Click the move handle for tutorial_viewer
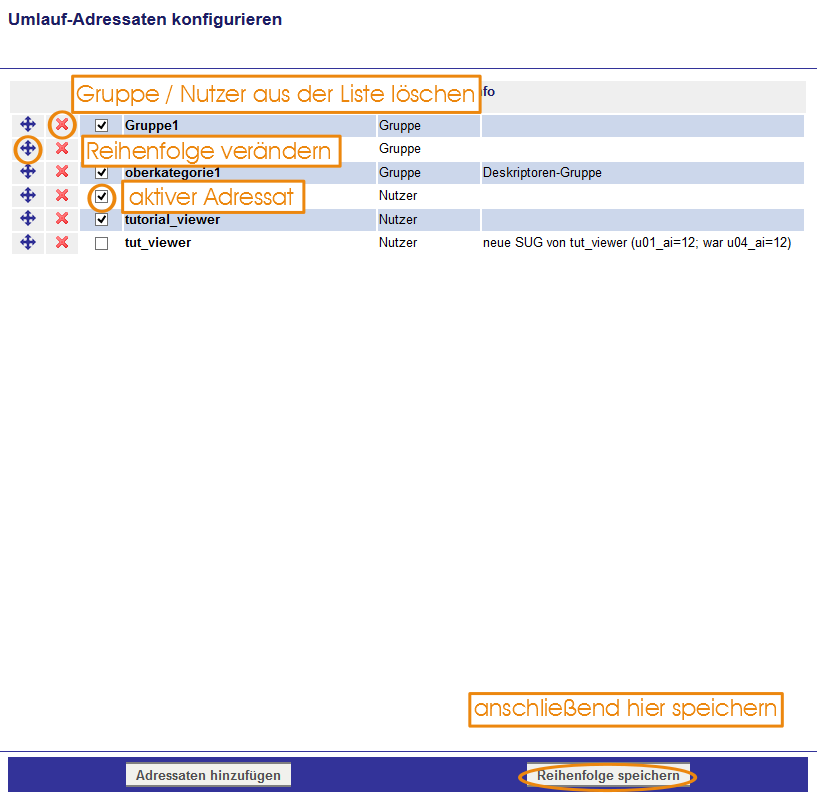 28,218
